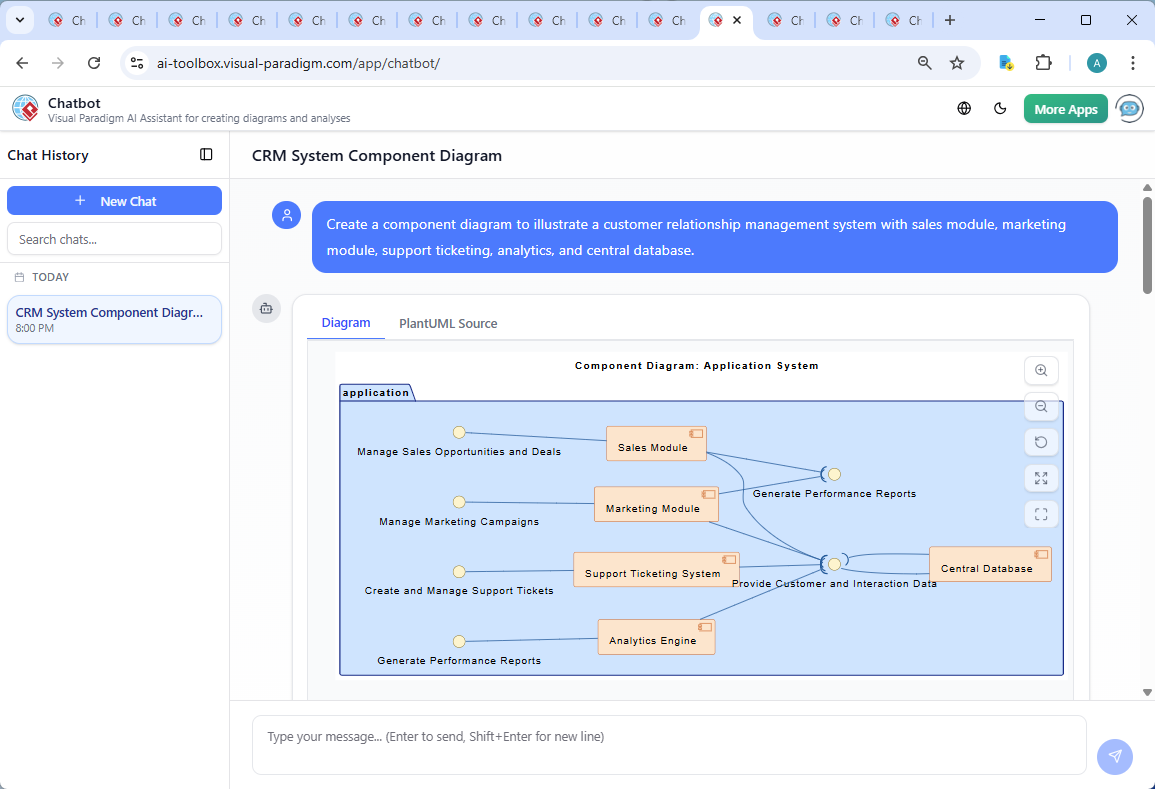The height and width of the screenshot is (789, 1155).
Task: Click the message input field
Action: 668,736
